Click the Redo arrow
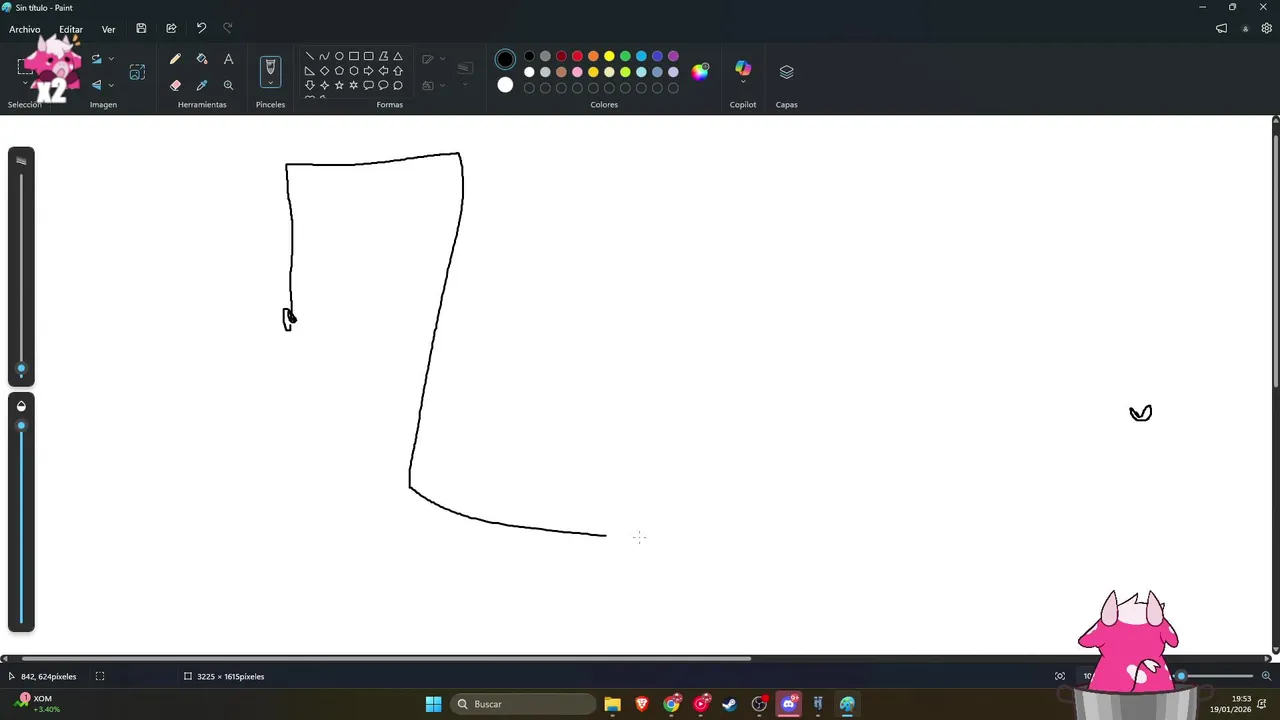1280x720 pixels. point(228,29)
